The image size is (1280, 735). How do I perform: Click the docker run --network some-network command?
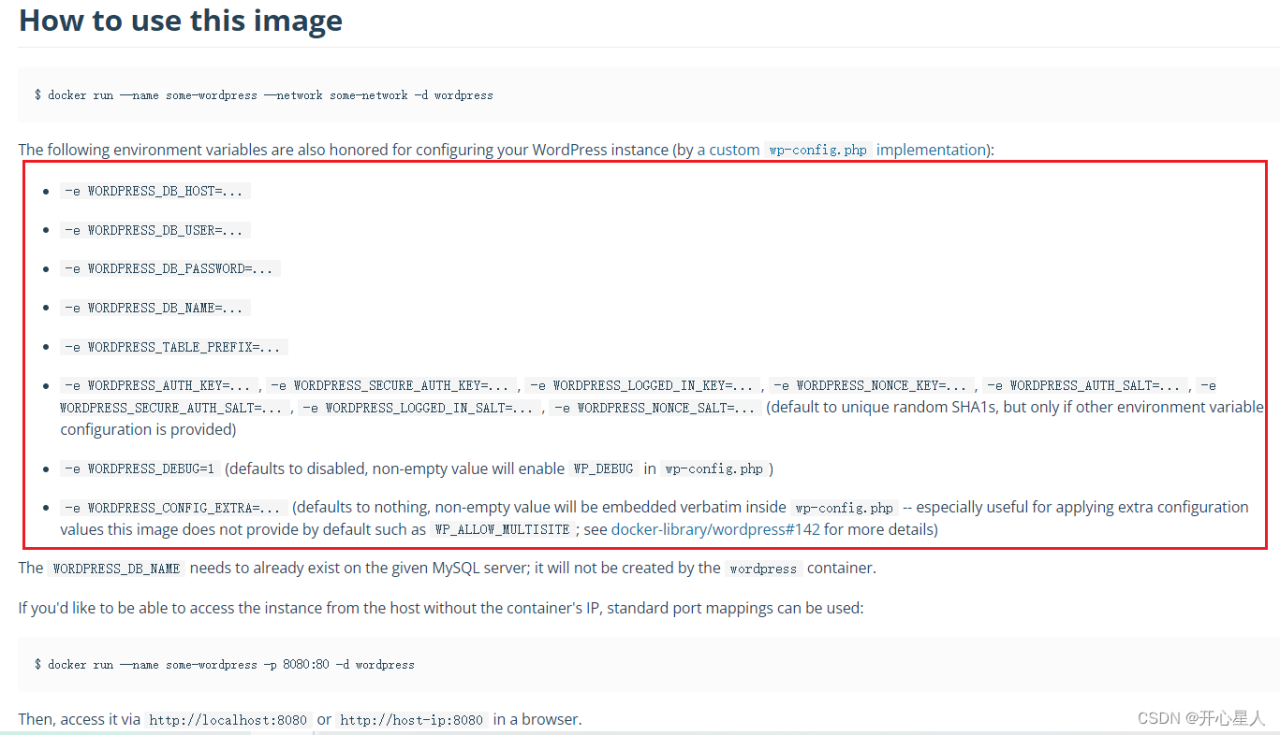tap(264, 95)
